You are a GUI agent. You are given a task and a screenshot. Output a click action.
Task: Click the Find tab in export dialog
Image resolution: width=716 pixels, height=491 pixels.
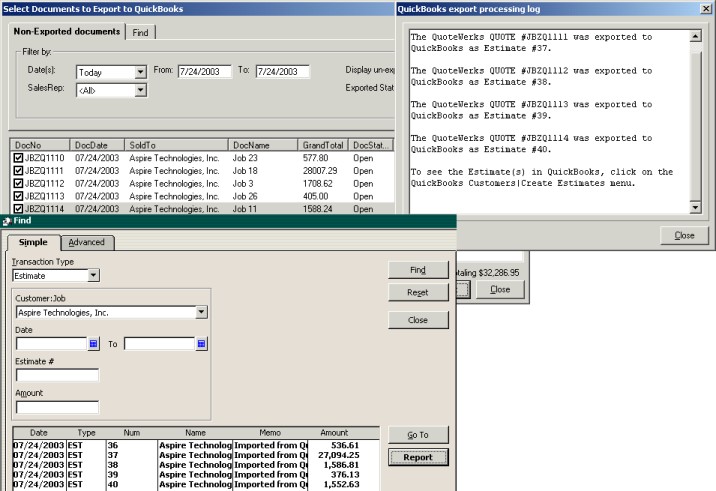pos(140,33)
